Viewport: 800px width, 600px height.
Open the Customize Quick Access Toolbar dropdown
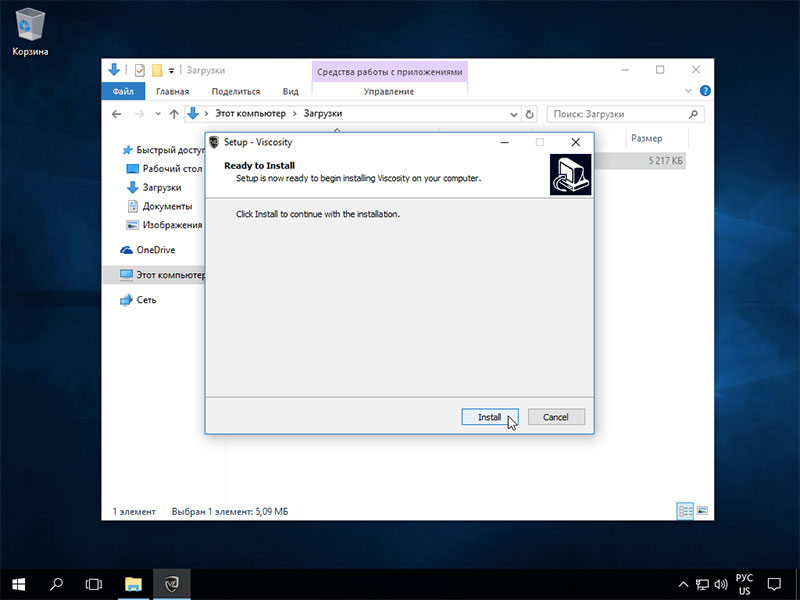171,71
